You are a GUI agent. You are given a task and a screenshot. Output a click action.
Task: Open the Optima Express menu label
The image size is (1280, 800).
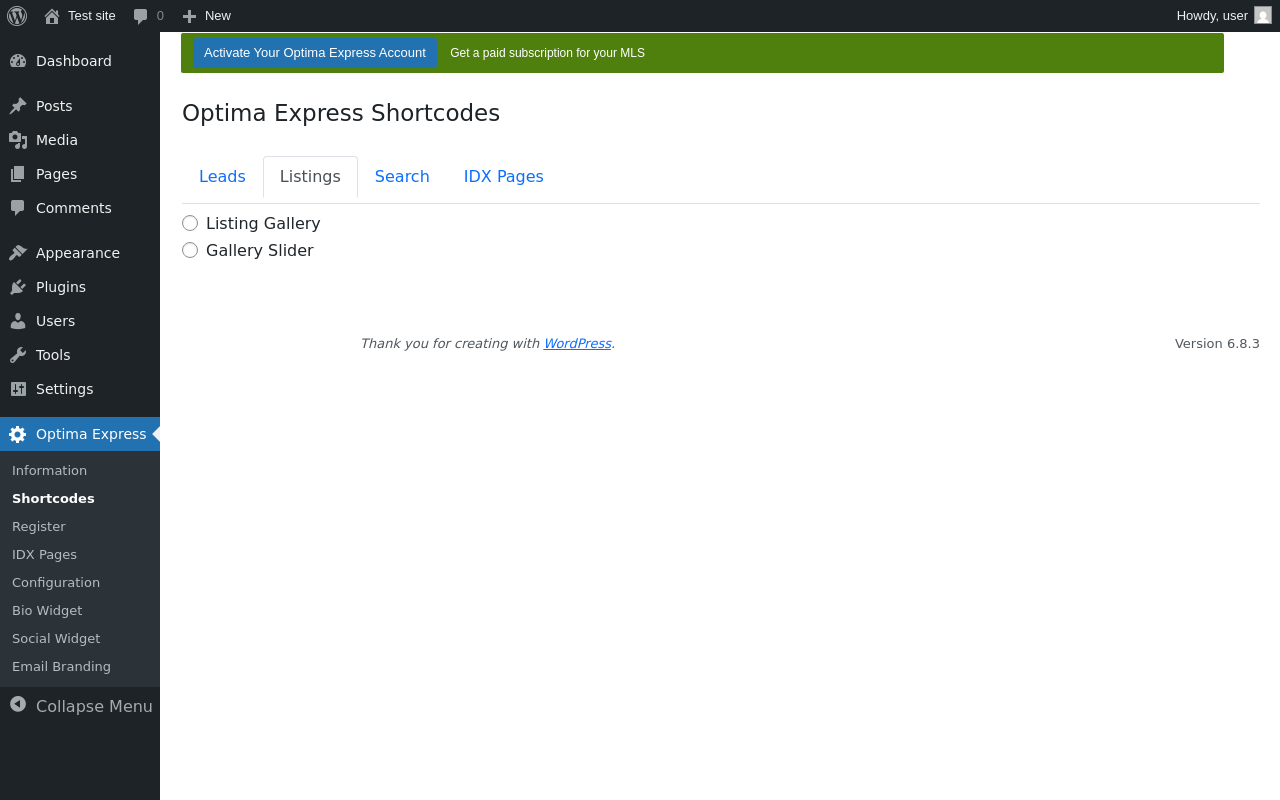tap(91, 434)
